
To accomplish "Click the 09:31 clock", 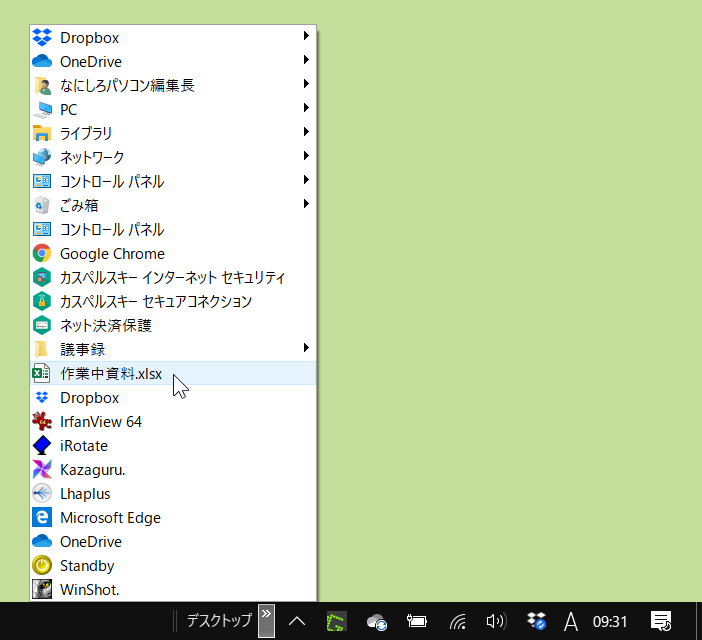I will (x=610, y=622).
